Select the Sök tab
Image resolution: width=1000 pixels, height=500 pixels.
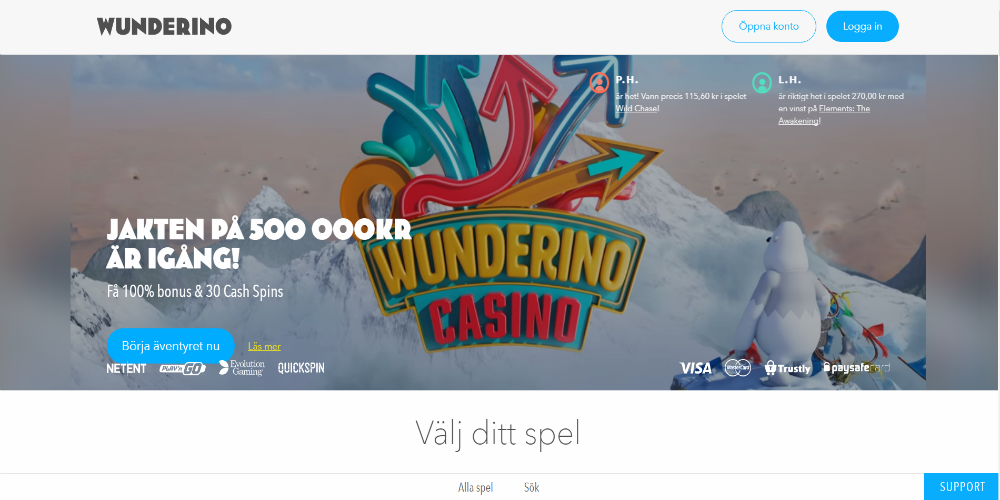point(531,487)
